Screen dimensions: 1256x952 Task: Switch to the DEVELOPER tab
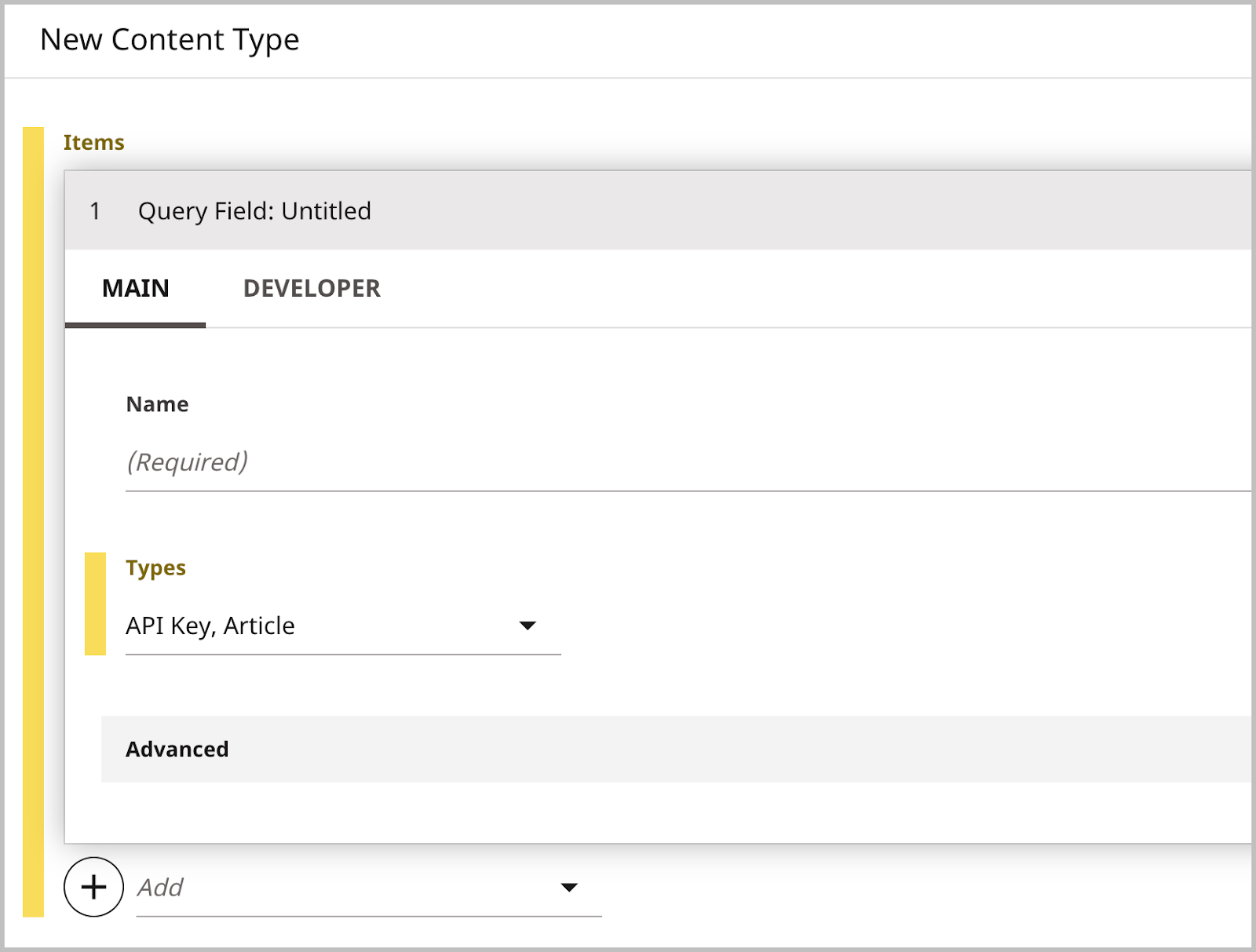point(312,289)
